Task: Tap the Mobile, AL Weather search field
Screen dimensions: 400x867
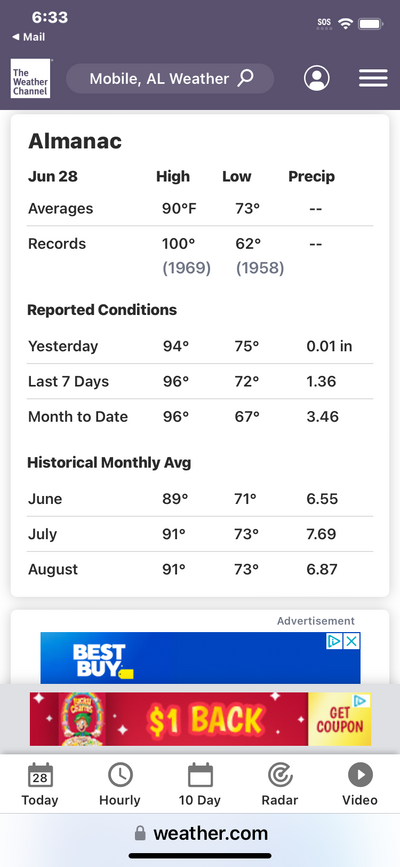Action: click(x=170, y=79)
